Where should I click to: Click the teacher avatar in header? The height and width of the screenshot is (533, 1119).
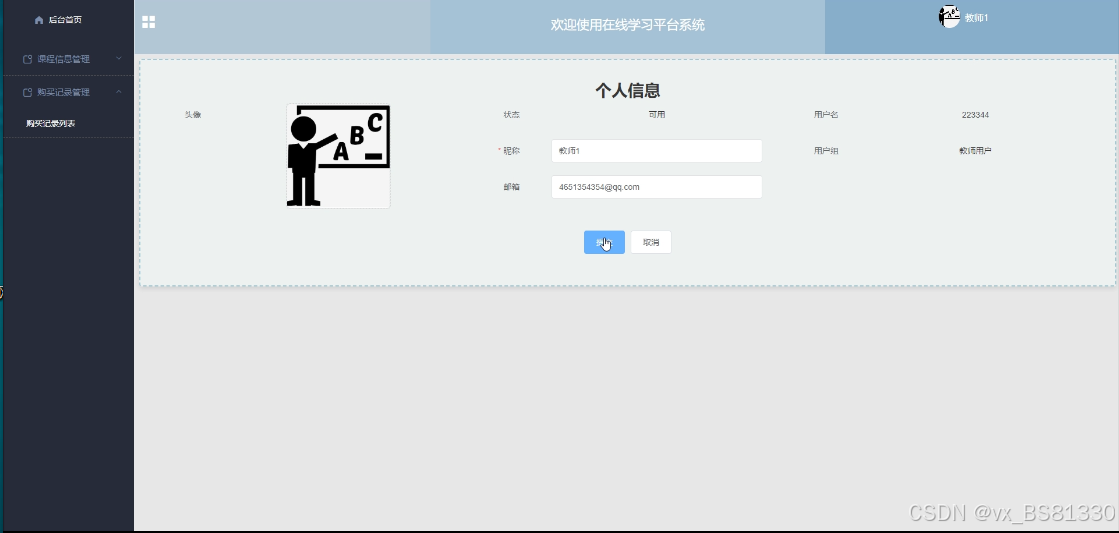pos(949,16)
